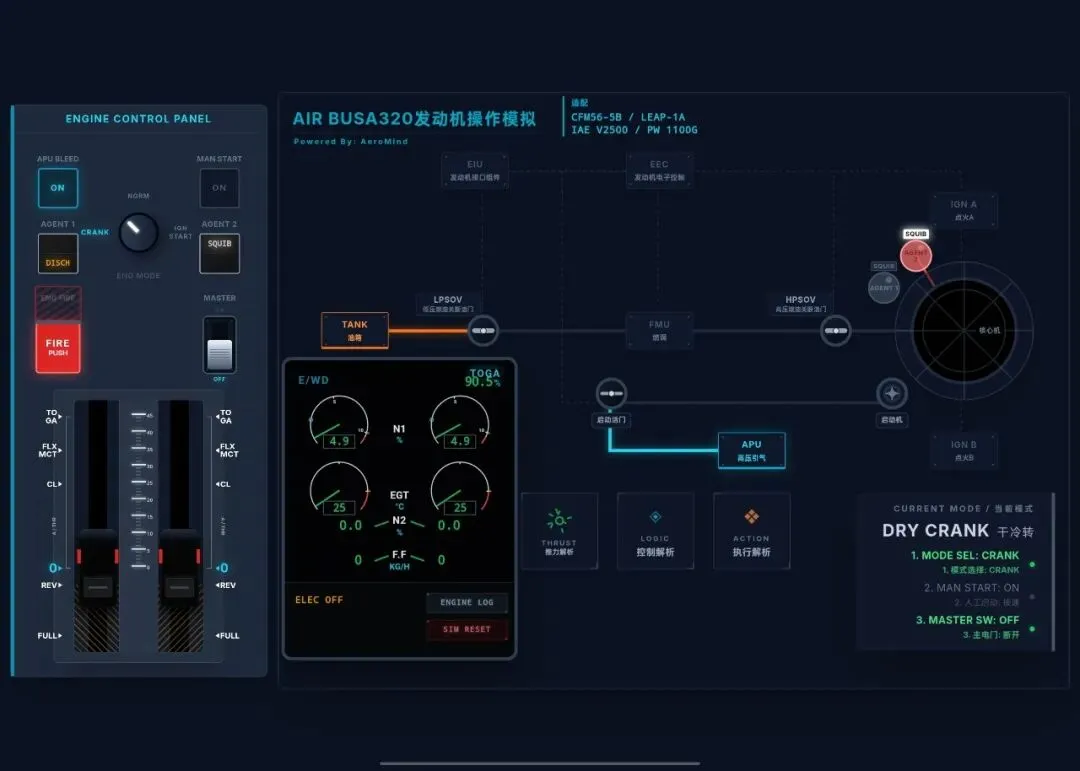Open the LOGIC control analysis card

(x=655, y=531)
